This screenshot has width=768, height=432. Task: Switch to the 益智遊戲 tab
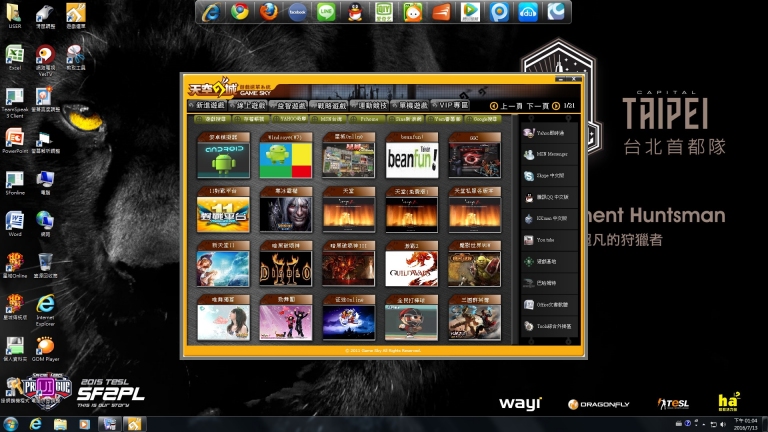(288, 105)
